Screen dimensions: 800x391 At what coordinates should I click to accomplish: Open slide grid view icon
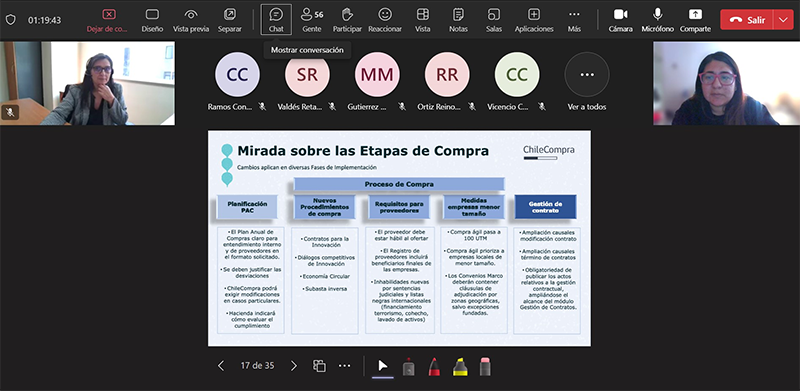(x=319, y=365)
